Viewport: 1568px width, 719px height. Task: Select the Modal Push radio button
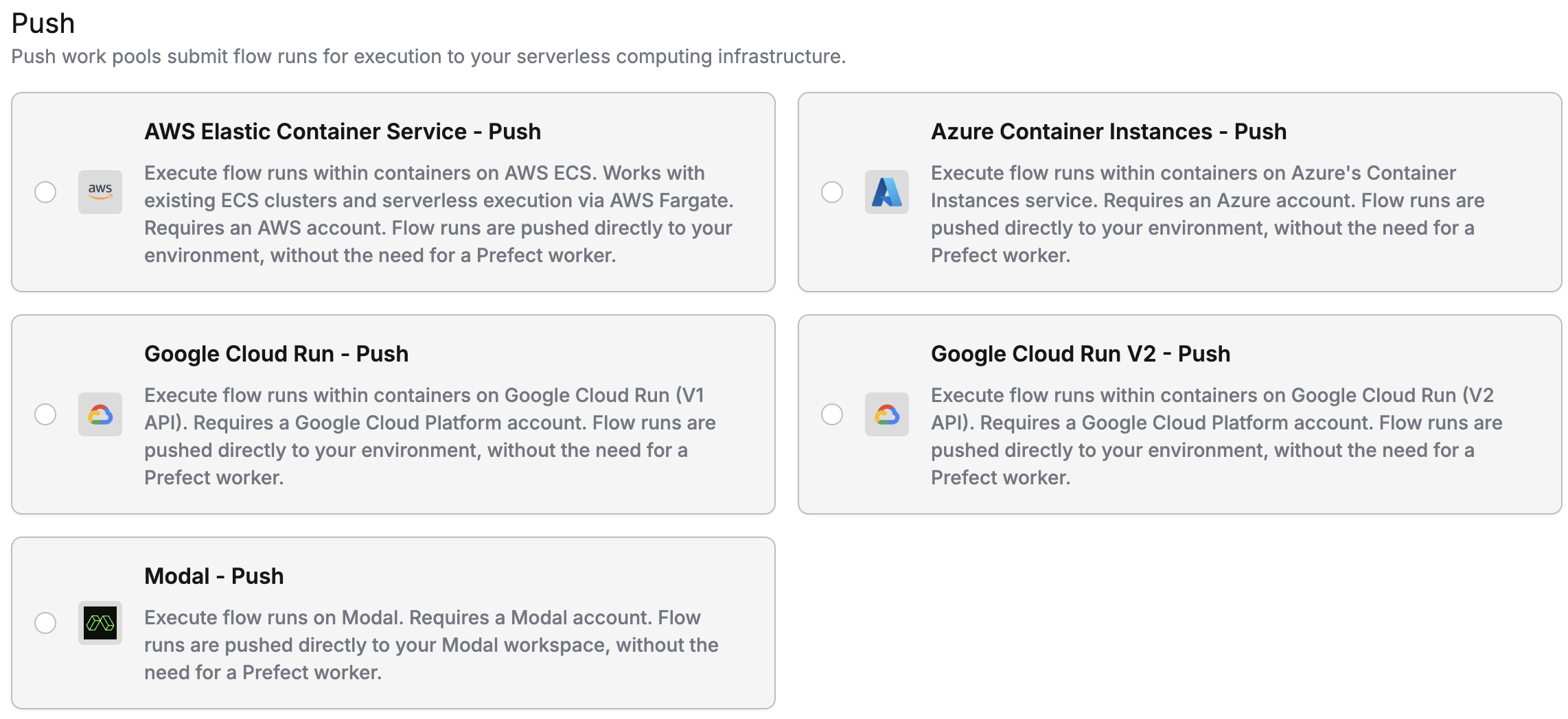click(x=46, y=623)
